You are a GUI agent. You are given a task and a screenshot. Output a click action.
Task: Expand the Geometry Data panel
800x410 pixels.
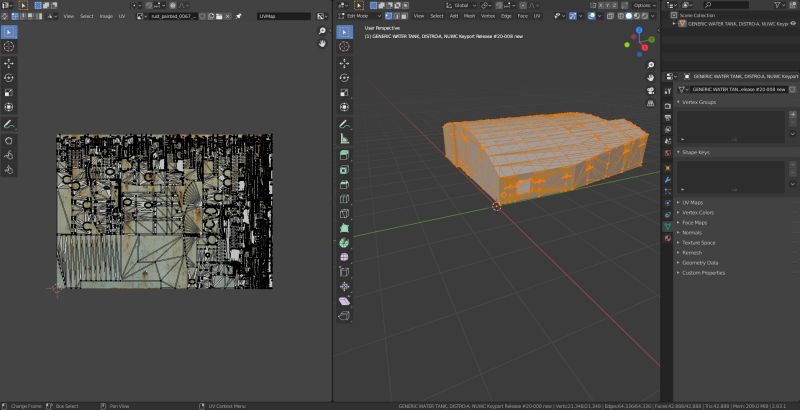point(700,263)
